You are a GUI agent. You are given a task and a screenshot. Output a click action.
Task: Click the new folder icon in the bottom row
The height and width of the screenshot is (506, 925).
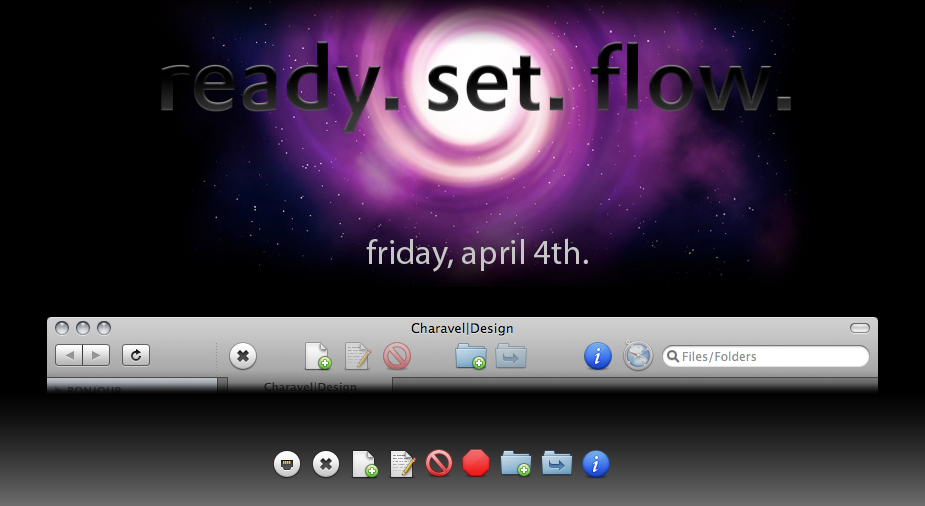tap(516, 464)
